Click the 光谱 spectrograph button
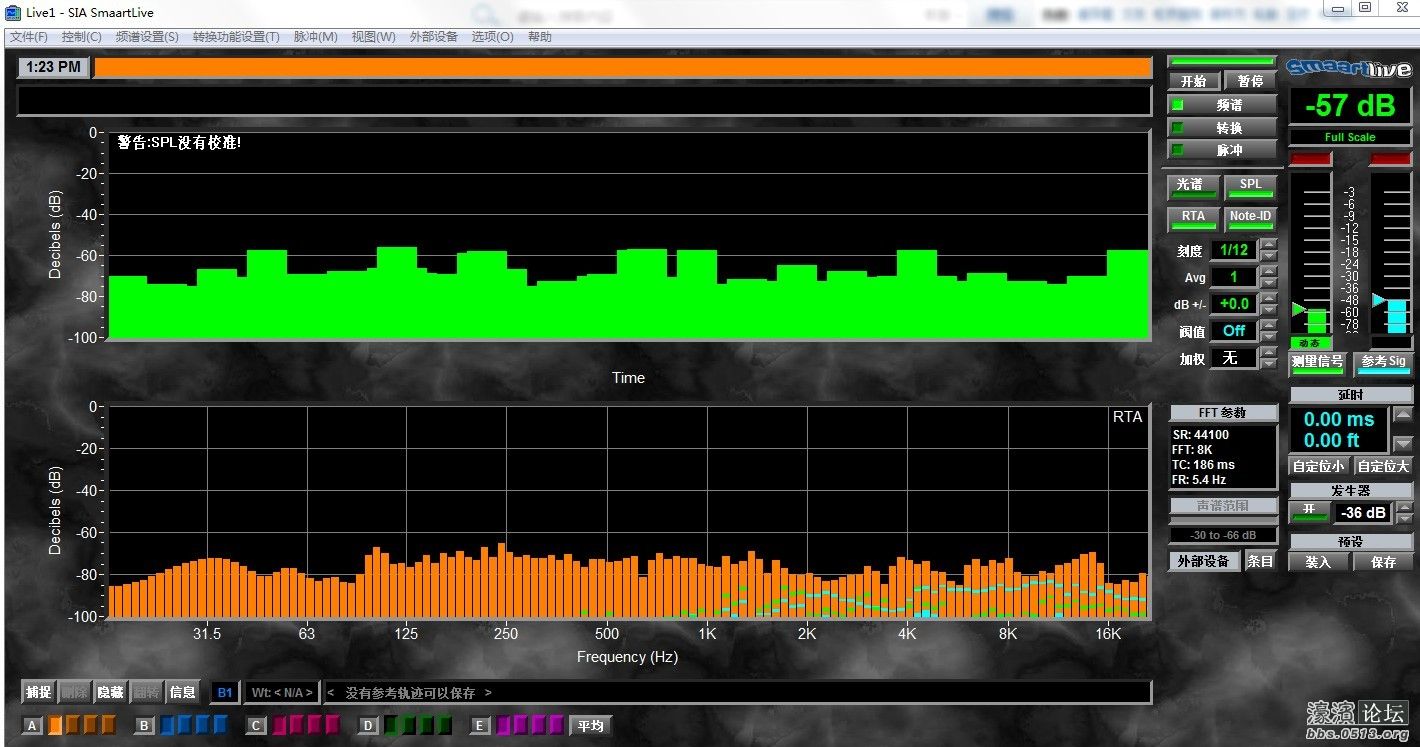Viewport: 1420px width, 747px height. click(1193, 185)
